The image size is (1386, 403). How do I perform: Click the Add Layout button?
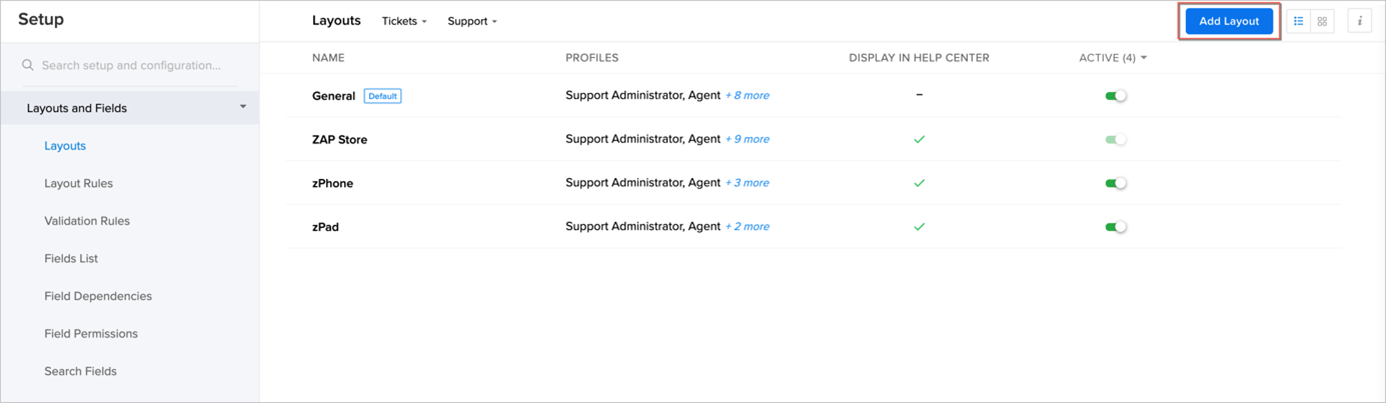[x=1229, y=21]
